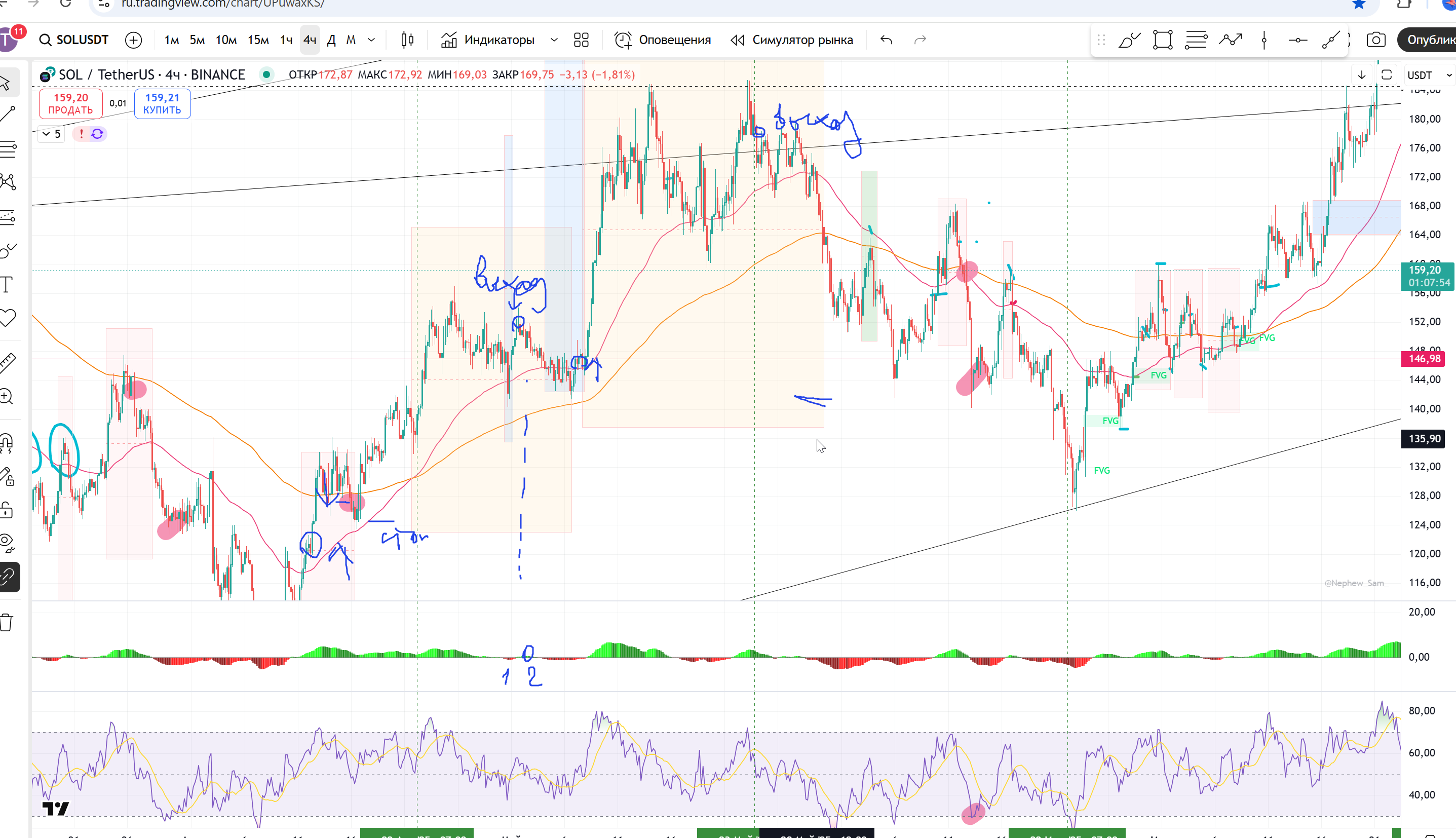
Task: Activate the zoom in tool
Action: click(x=7, y=397)
